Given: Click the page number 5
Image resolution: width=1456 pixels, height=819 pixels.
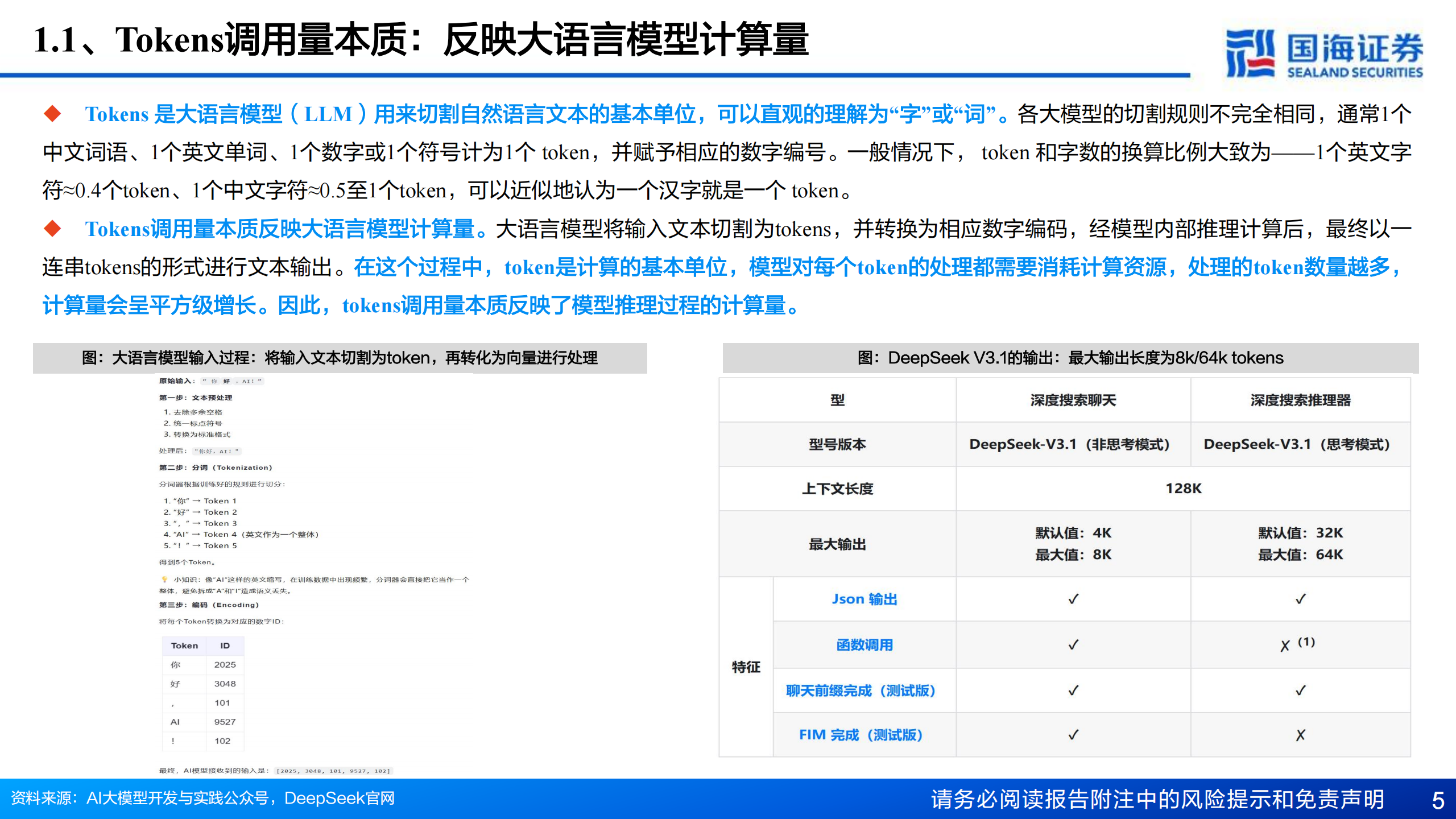Looking at the screenshot, I should coord(1438,800).
